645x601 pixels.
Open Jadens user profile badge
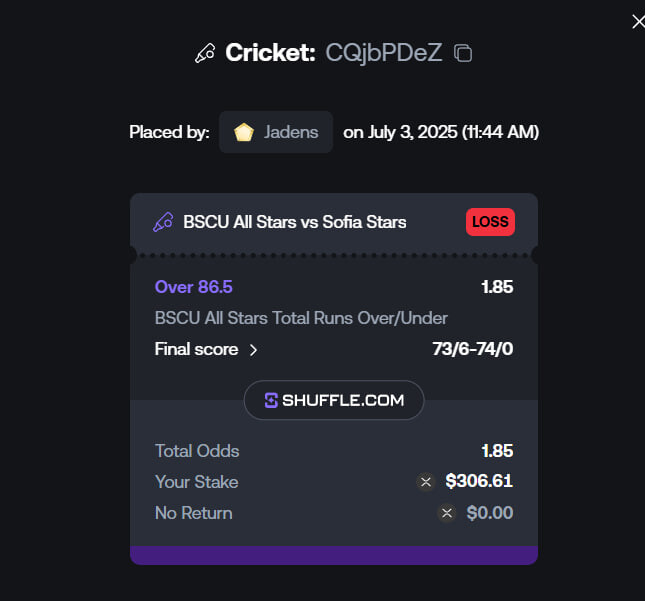click(x=276, y=132)
